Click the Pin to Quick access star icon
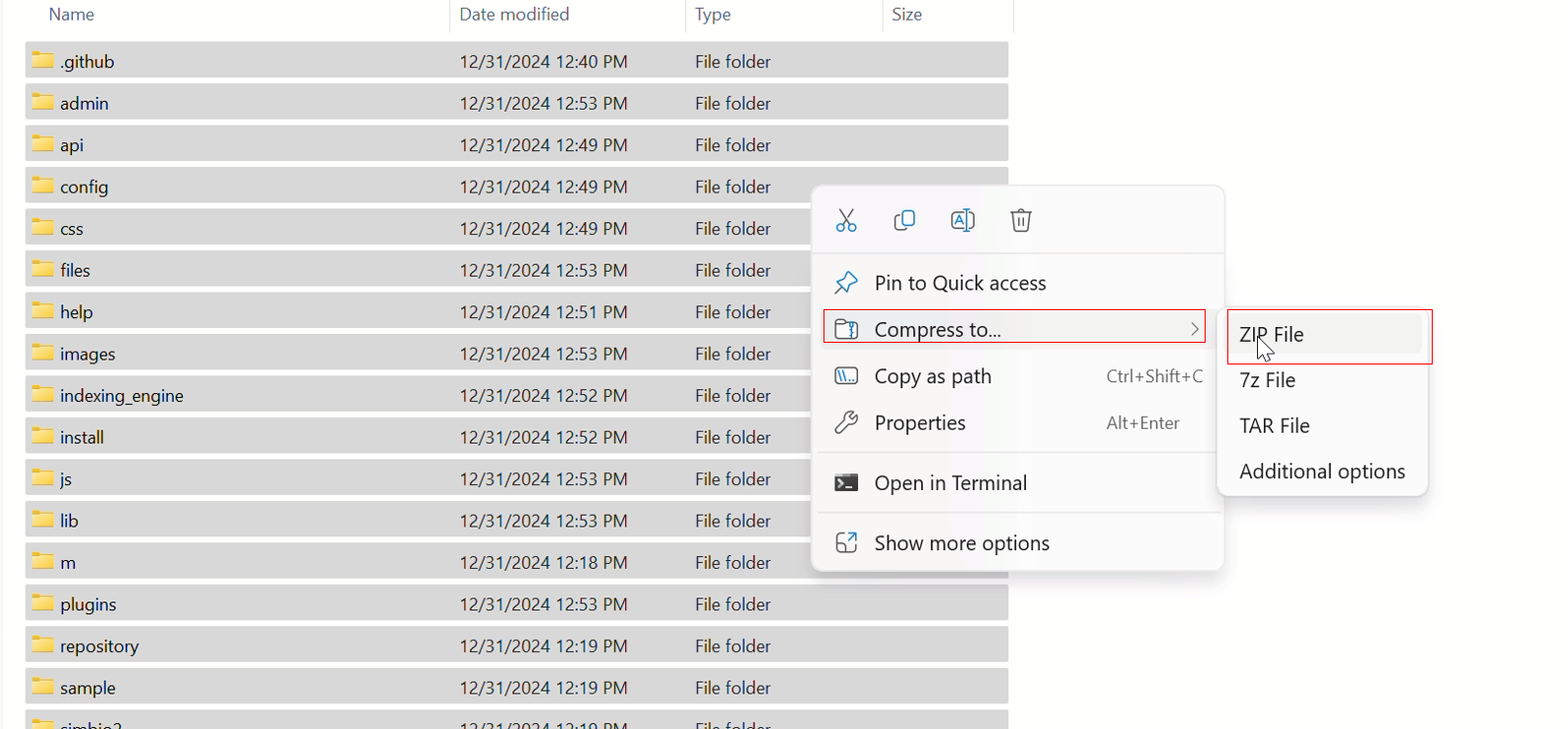This screenshot has width=1568, height=729. [x=846, y=283]
